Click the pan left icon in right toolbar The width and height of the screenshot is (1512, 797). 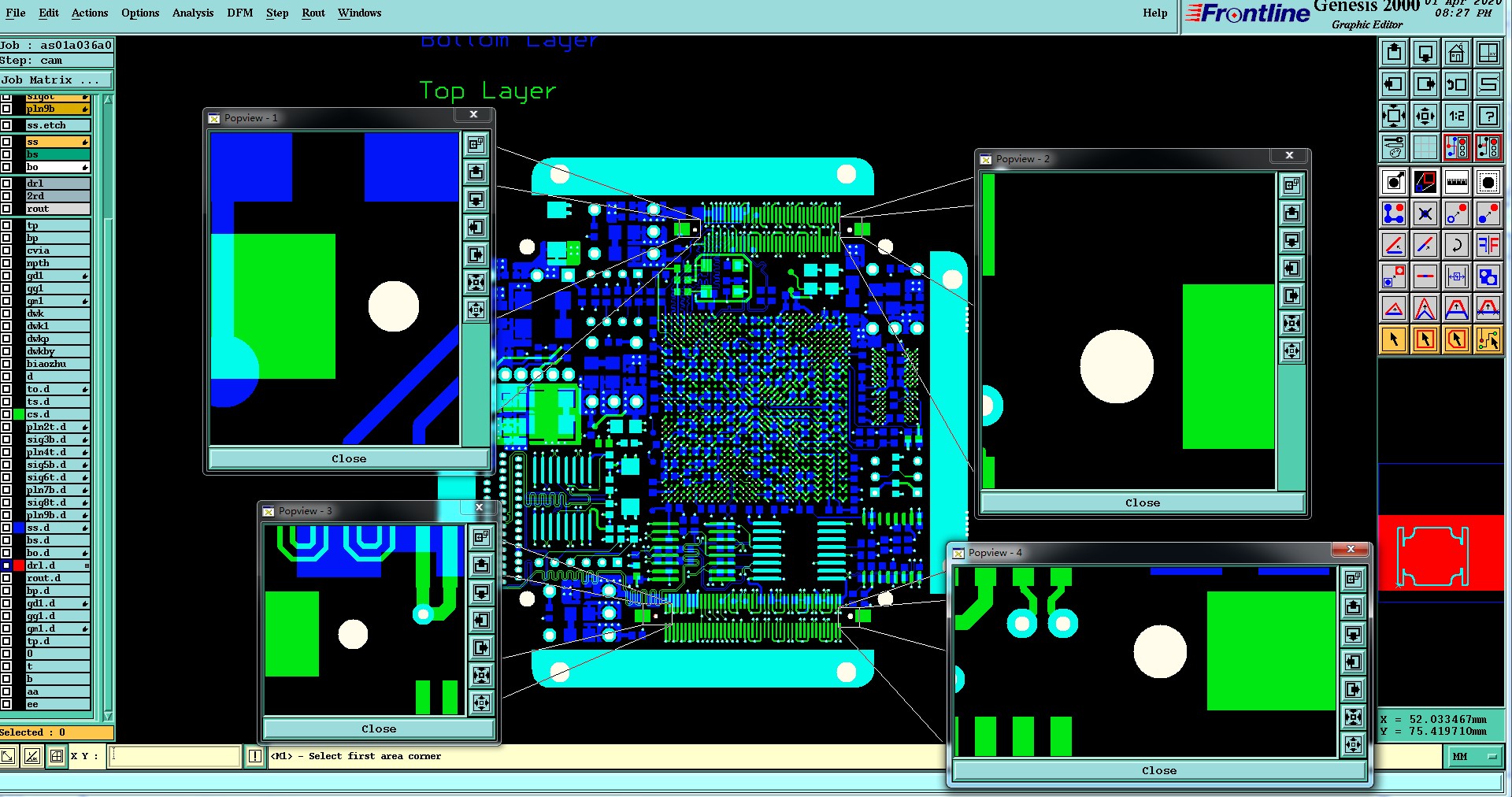click(x=1394, y=84)
